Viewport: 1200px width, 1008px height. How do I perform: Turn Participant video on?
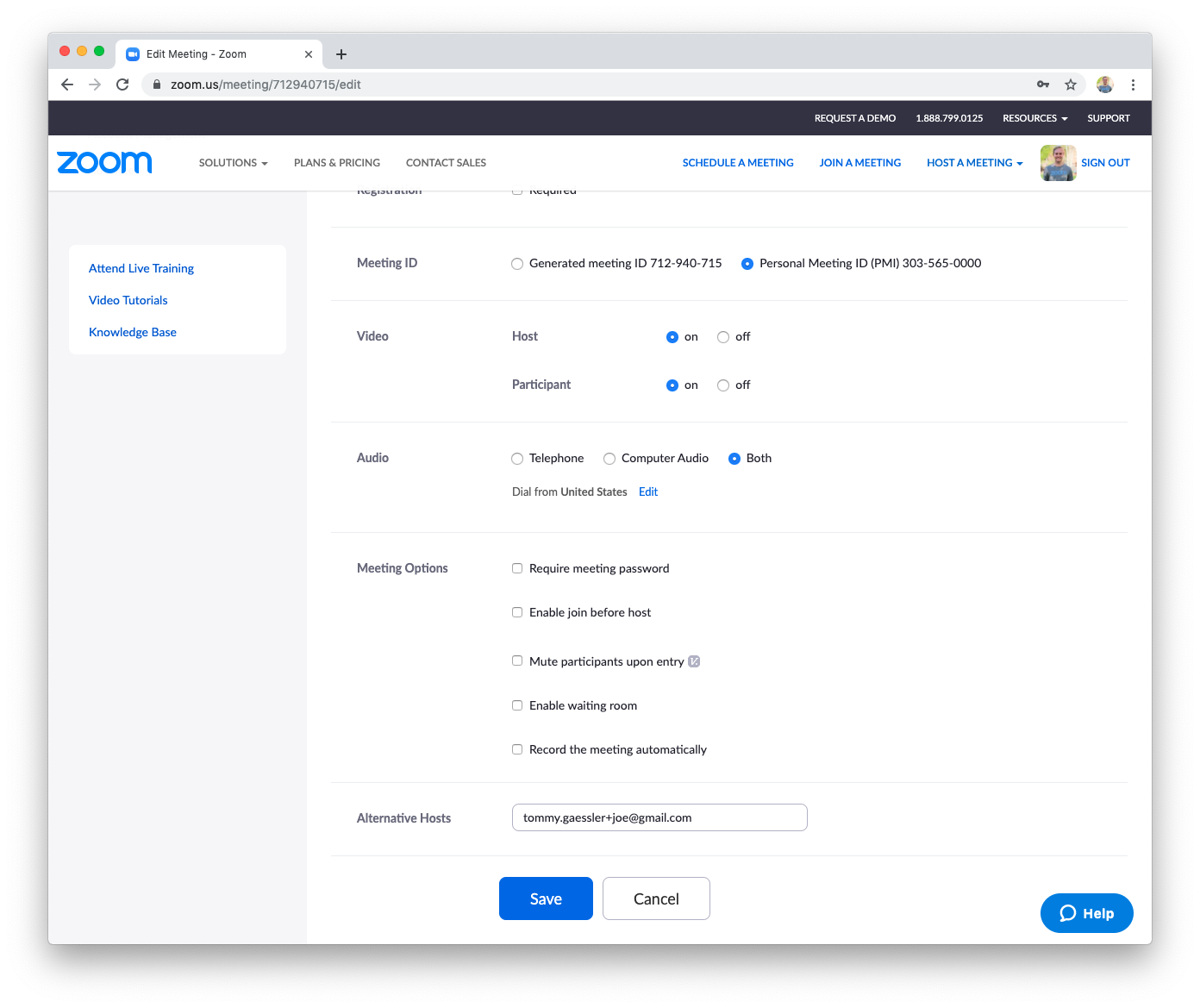tap(672, 385)
